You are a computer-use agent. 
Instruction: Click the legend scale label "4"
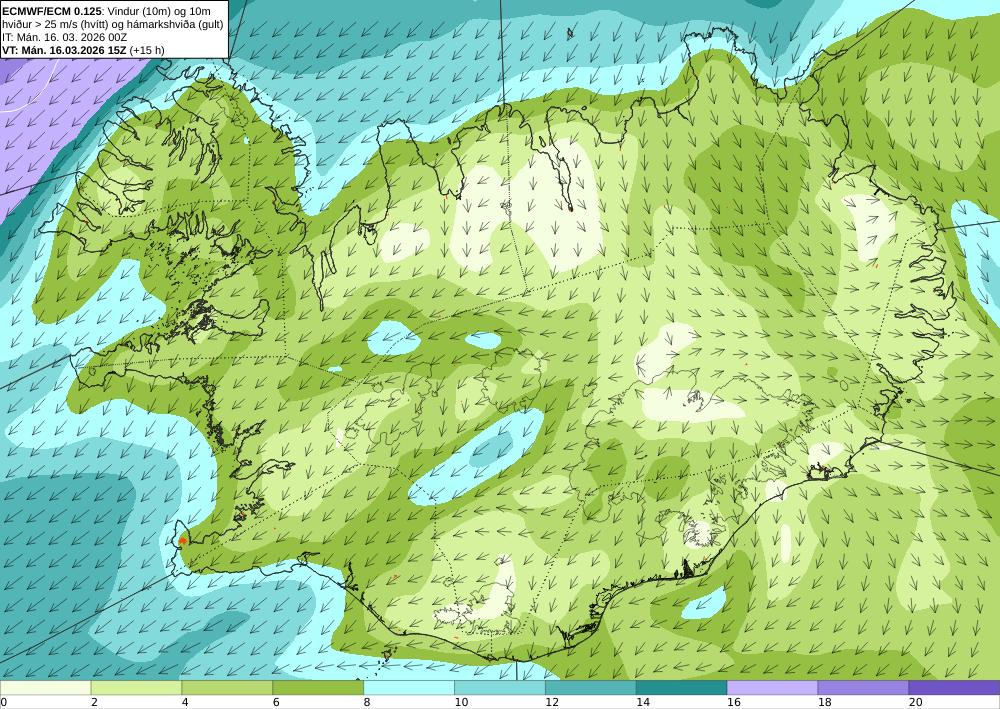[x=185, y=703]
